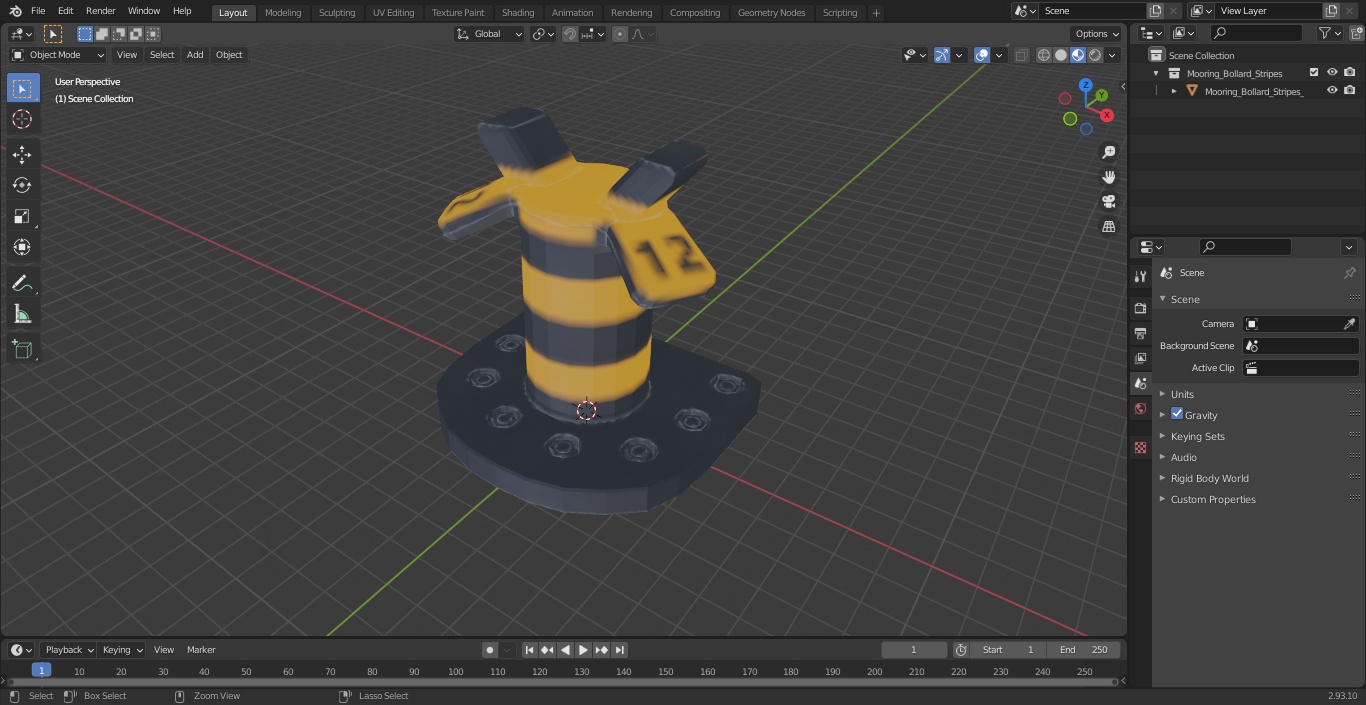This screenshot has height=705, width=1366.
Task: Open viewport Options dropdown
Action: (x=1097, y=34)
